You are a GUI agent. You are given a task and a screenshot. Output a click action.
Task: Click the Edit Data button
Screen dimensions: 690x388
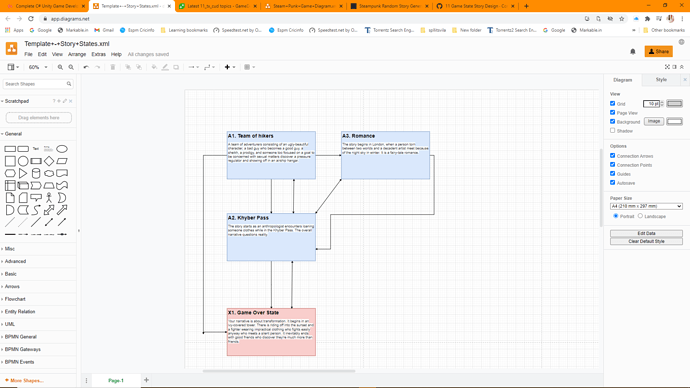pos(646,233)
